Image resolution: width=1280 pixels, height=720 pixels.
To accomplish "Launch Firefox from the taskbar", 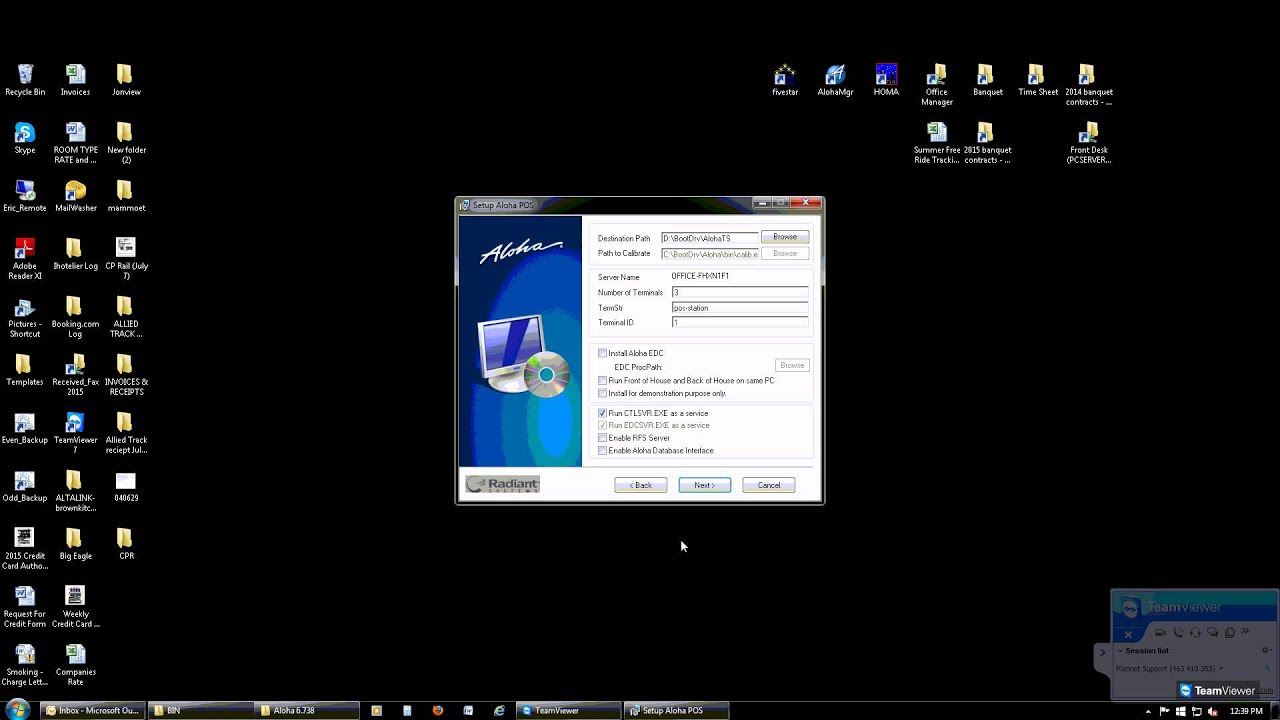I will pos(438,710).
